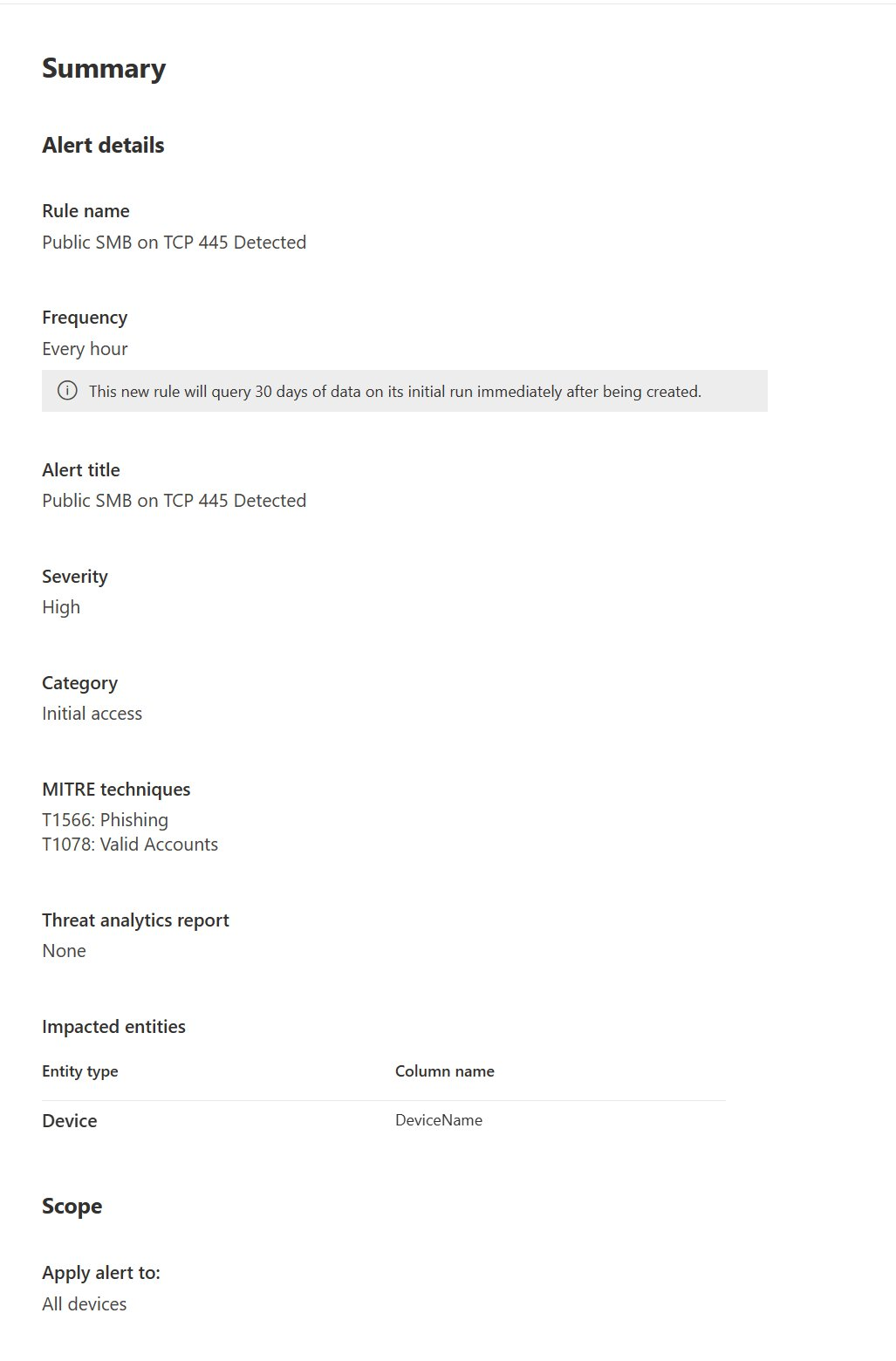The height and width of the screenshot is (1361, 896).
Task: Click the Column name column header
Action: pyautogui.click(x=444, y=1071)
